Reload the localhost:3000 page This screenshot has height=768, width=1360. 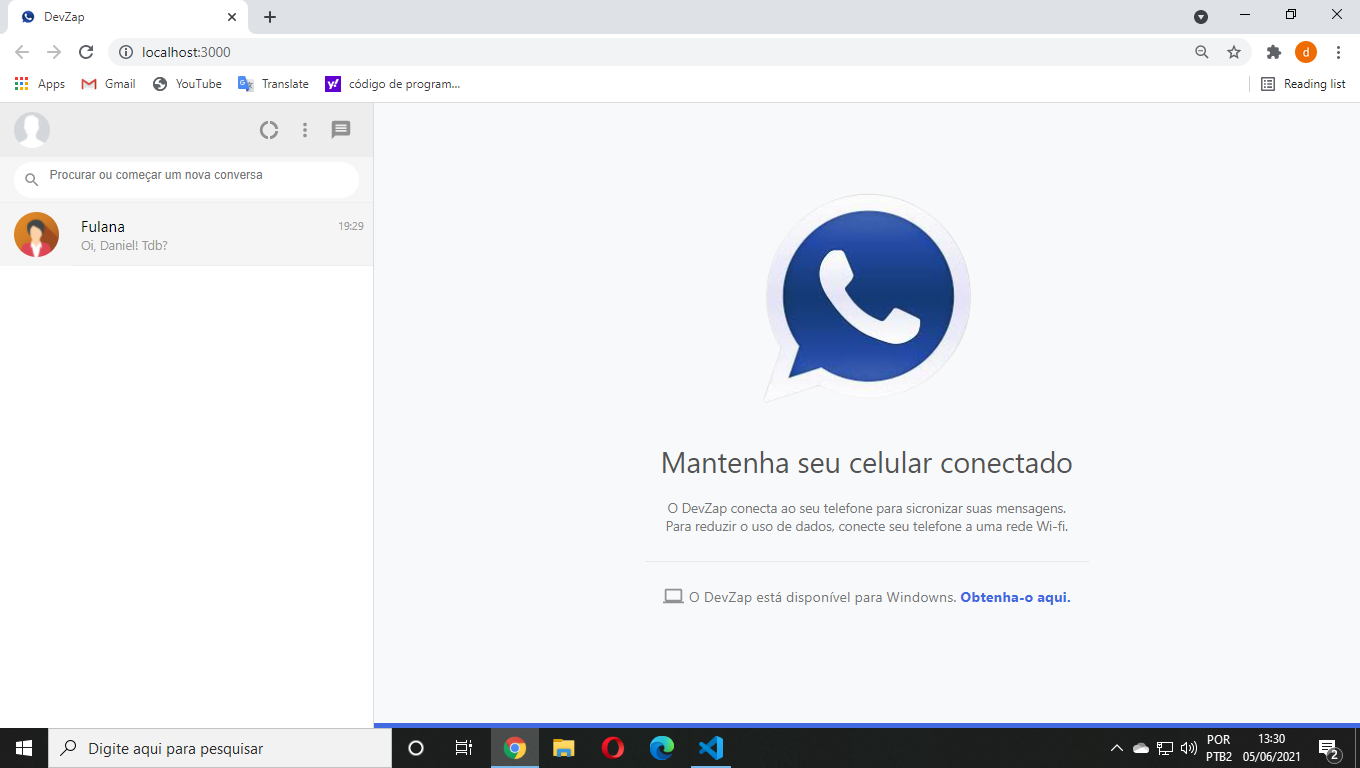click(x=86, y=52)
